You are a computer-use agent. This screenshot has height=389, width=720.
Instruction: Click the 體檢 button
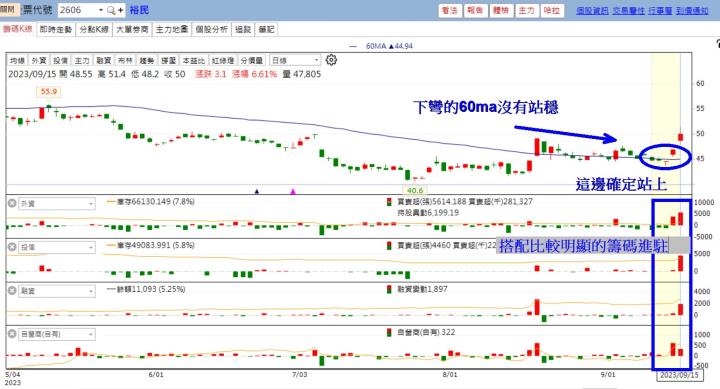[x=501, y=10]
